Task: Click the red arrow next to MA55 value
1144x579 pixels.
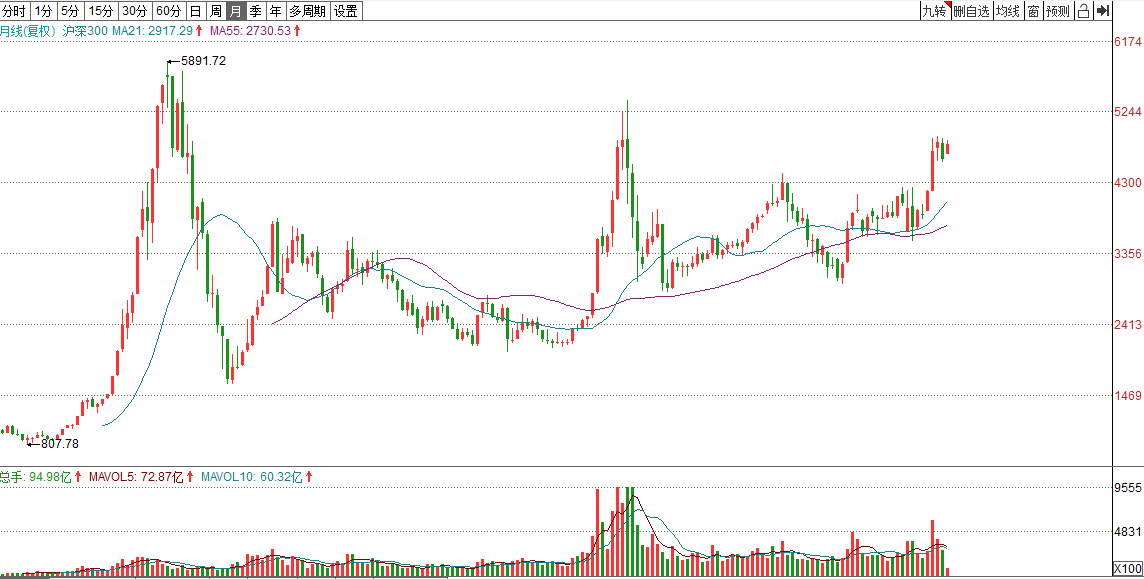Action: [x=297, y=32]
